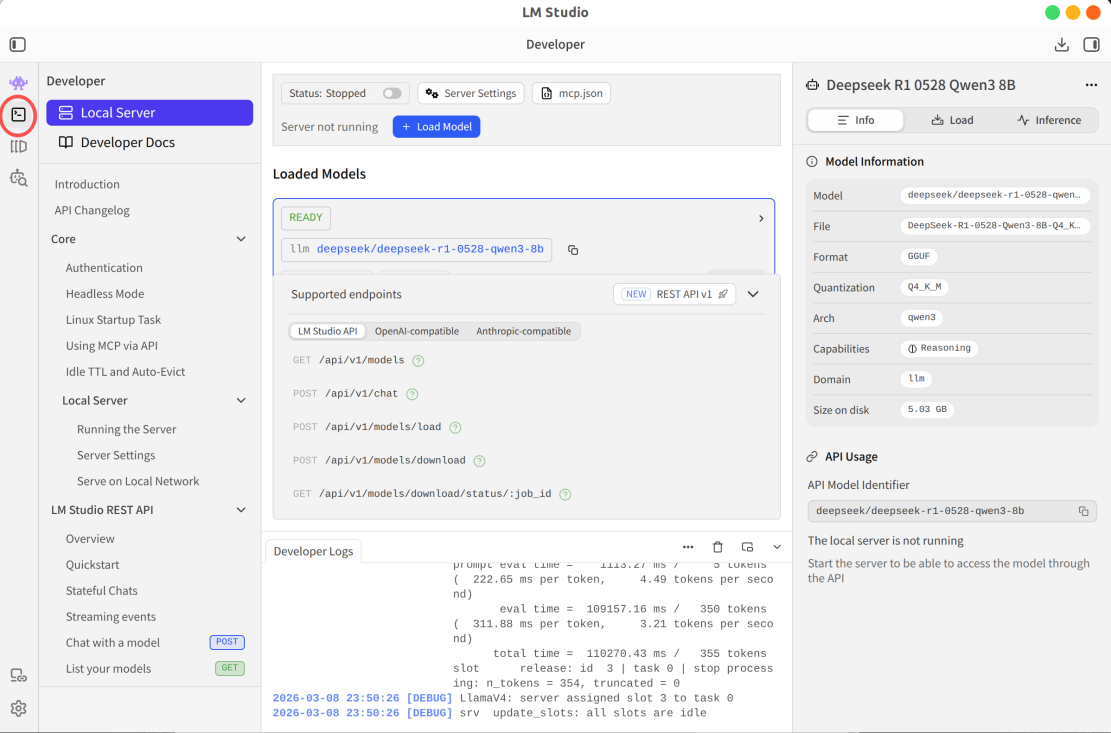Viewport: 1111px width, 733px height.
Task: Clear developer logs with trash icon
Action: point(718,547)
